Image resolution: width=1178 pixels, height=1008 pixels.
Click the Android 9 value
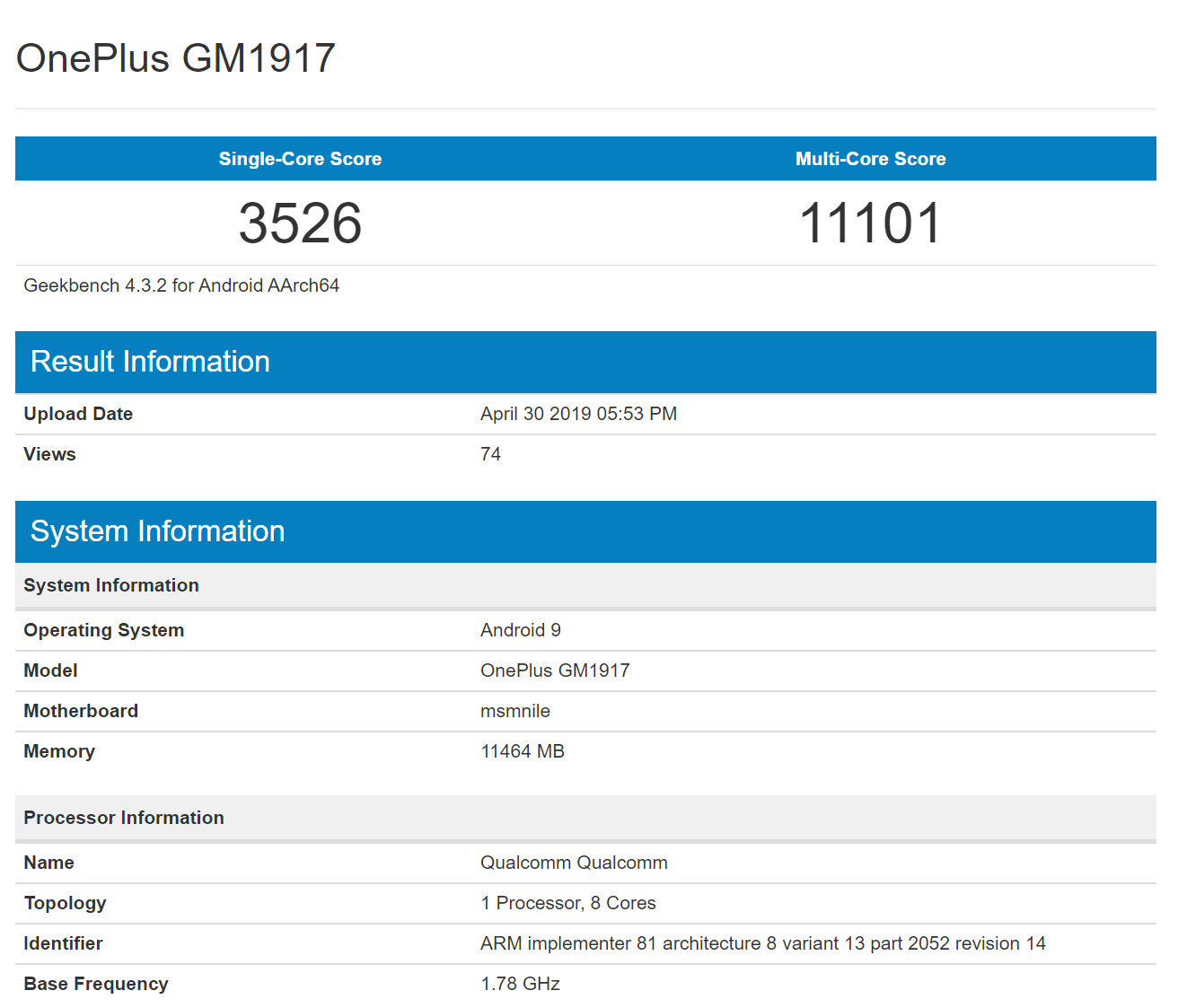(x=521, y=630)
